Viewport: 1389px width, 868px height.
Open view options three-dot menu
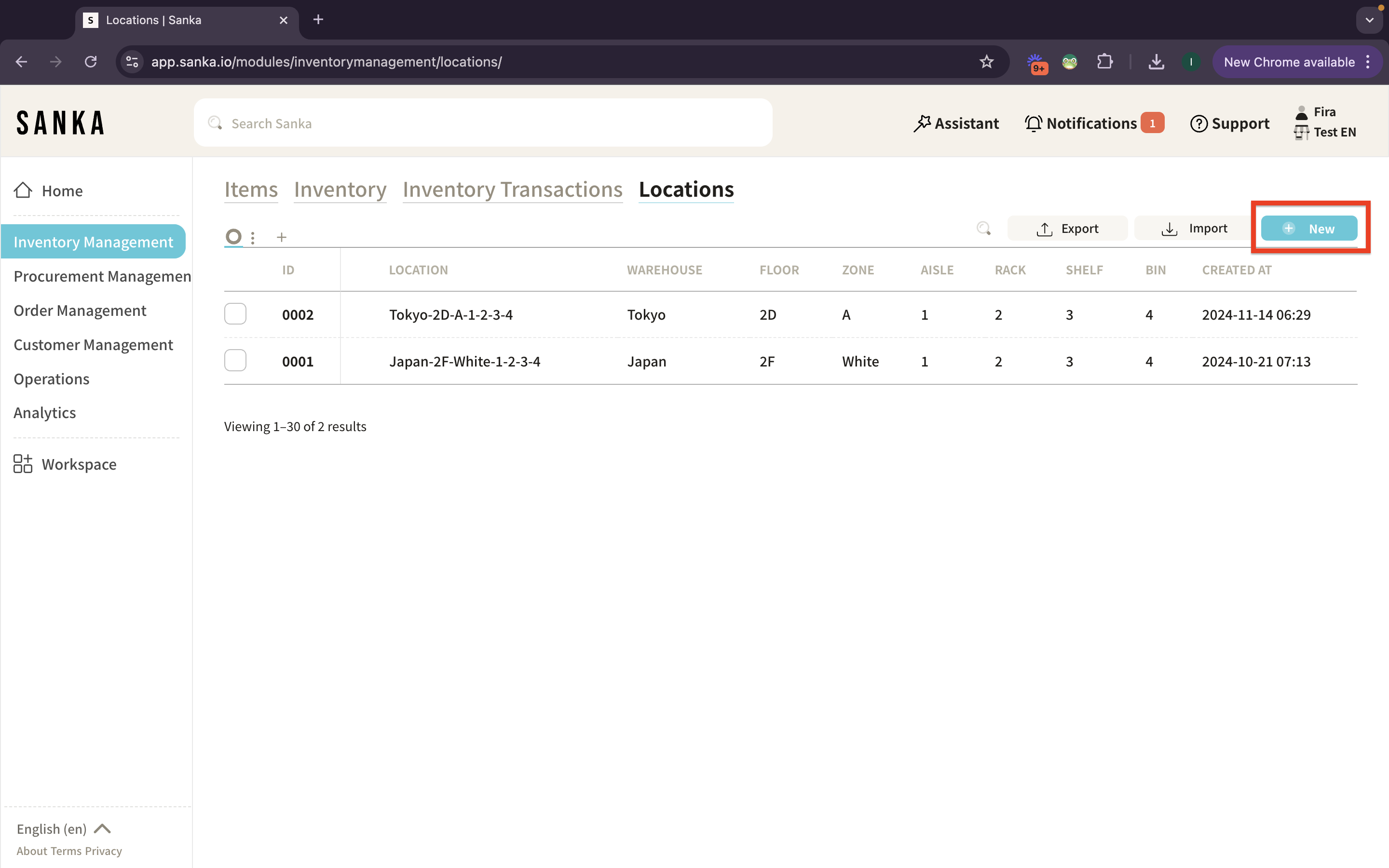253,237
